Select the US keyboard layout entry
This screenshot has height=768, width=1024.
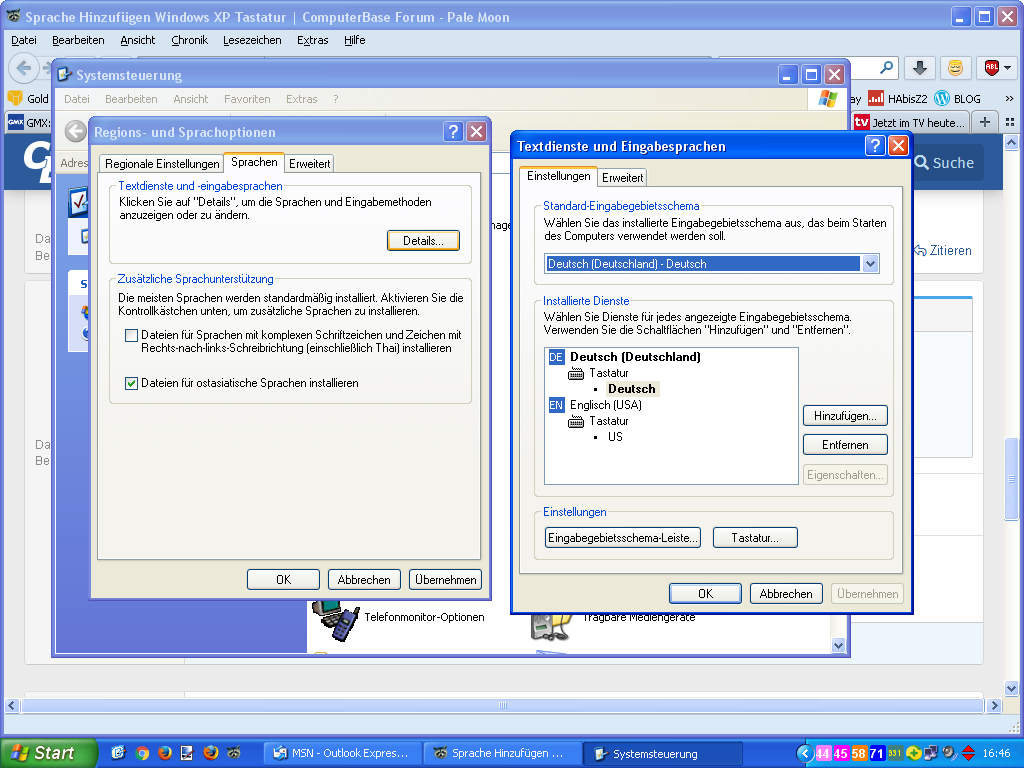click(x=615, y=437)
